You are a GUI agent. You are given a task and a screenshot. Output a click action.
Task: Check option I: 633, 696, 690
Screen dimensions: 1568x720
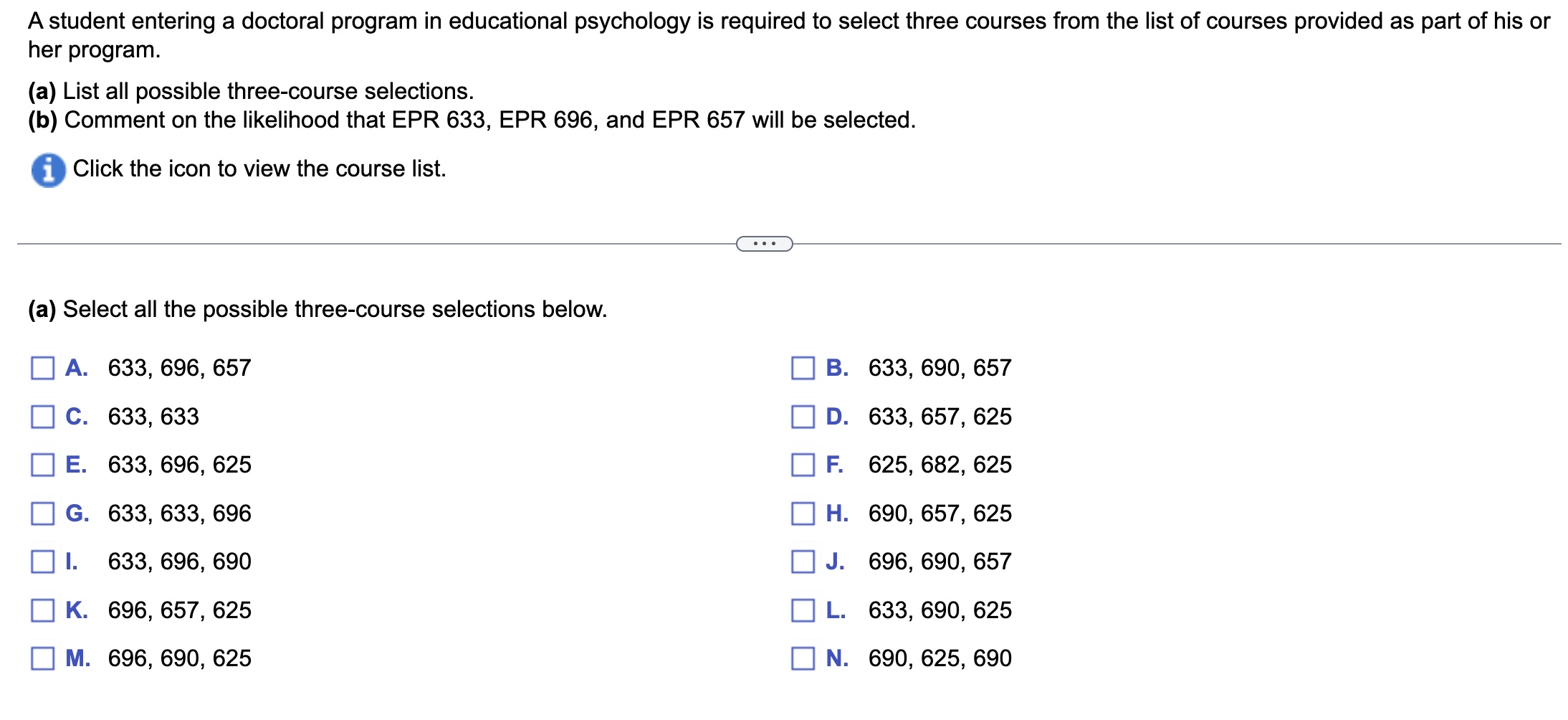(x=43, y=562)
